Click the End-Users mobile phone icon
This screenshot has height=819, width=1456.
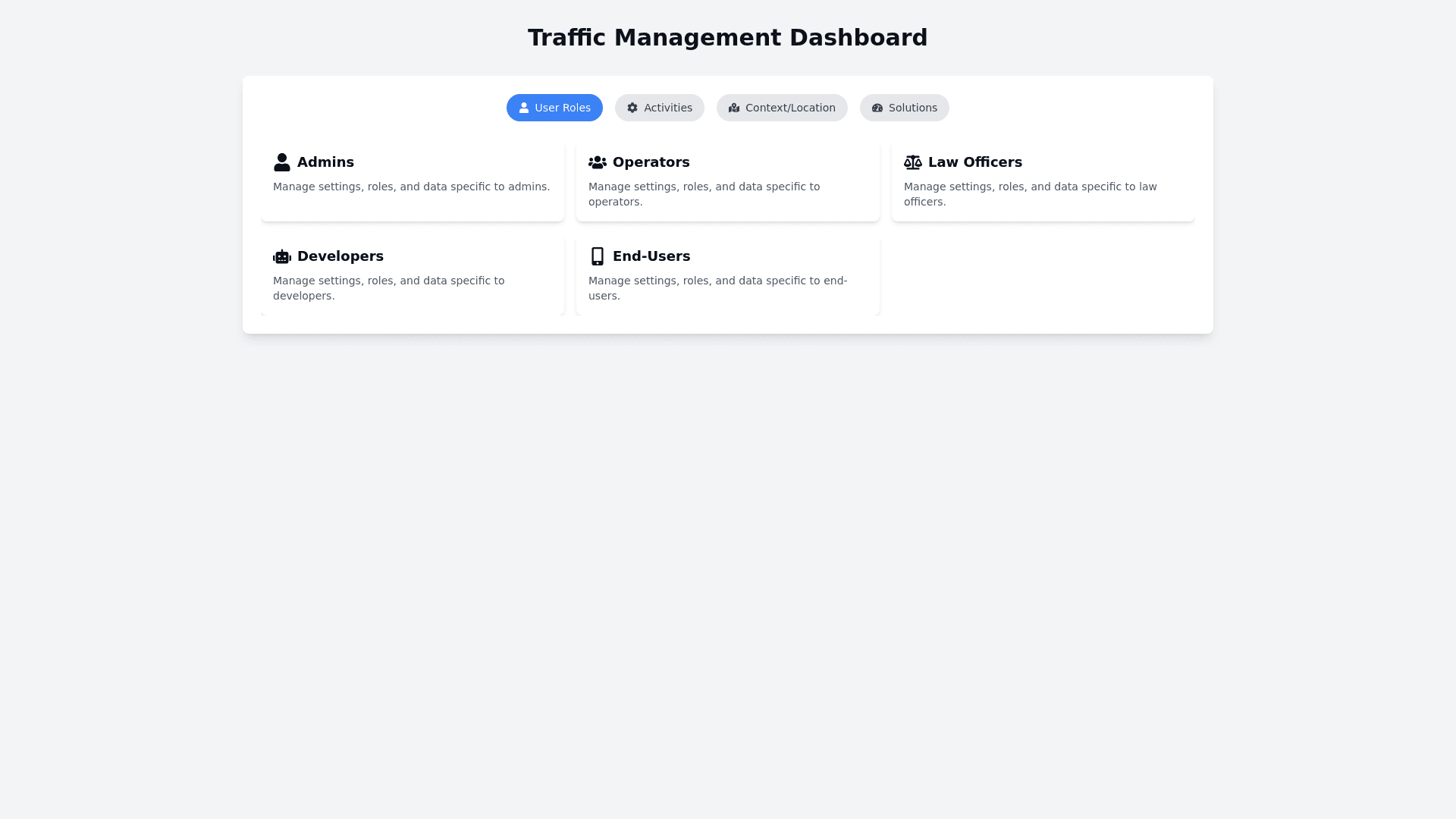[598, 256]
